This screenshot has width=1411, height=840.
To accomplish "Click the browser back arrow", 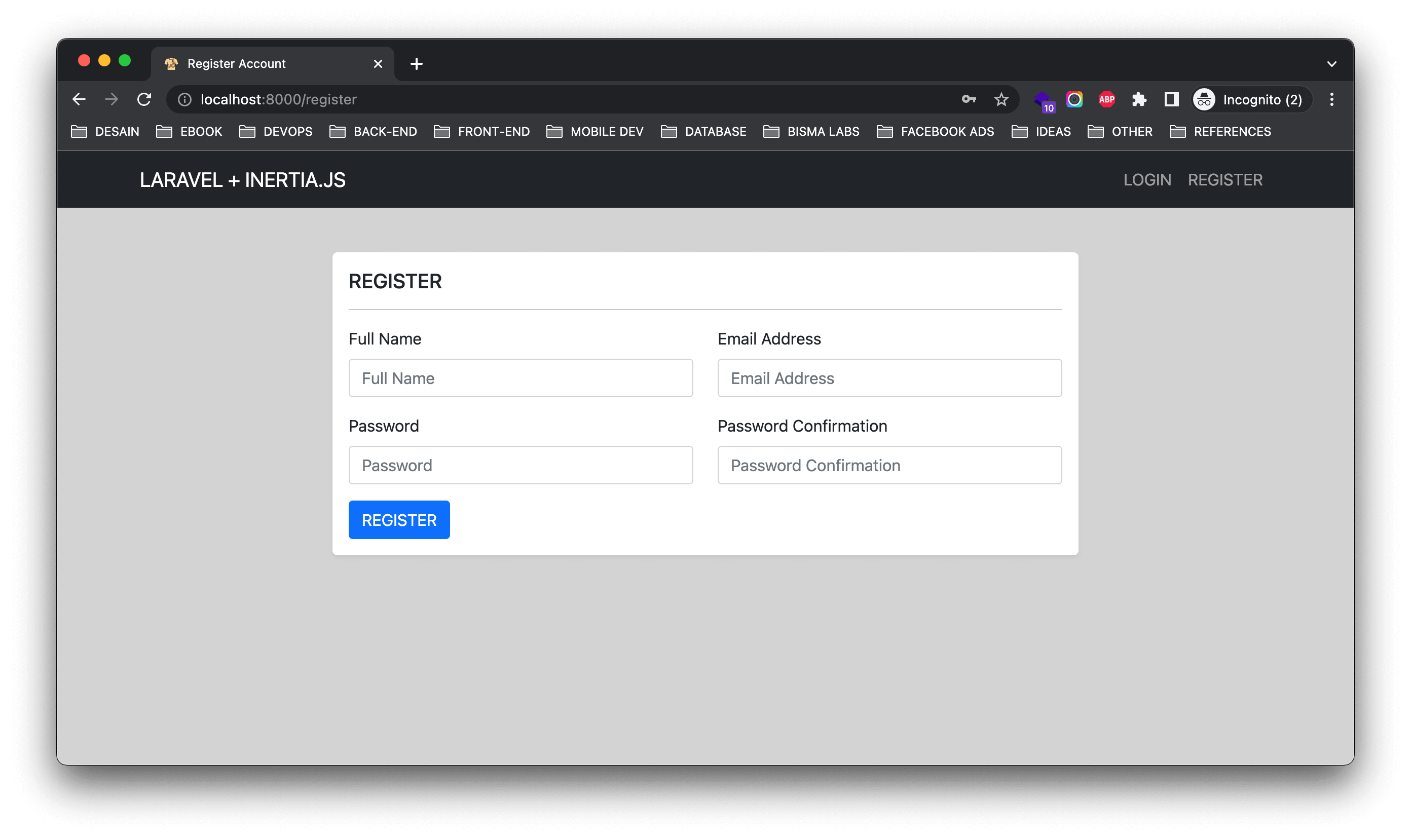I will click(79, 100).
